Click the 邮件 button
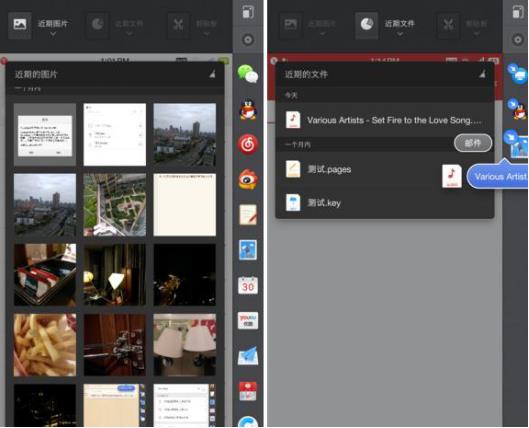The height and width of the screenshot is (428, 529). click(x=473, y=143)
